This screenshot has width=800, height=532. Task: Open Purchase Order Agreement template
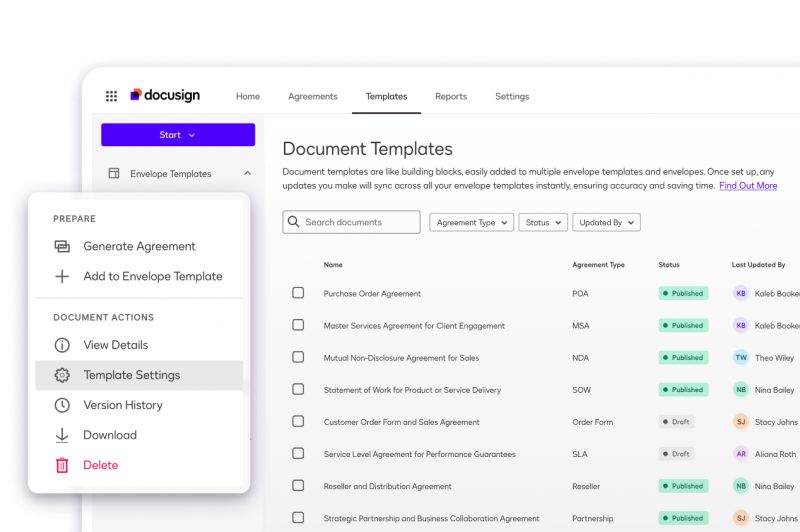372,294
